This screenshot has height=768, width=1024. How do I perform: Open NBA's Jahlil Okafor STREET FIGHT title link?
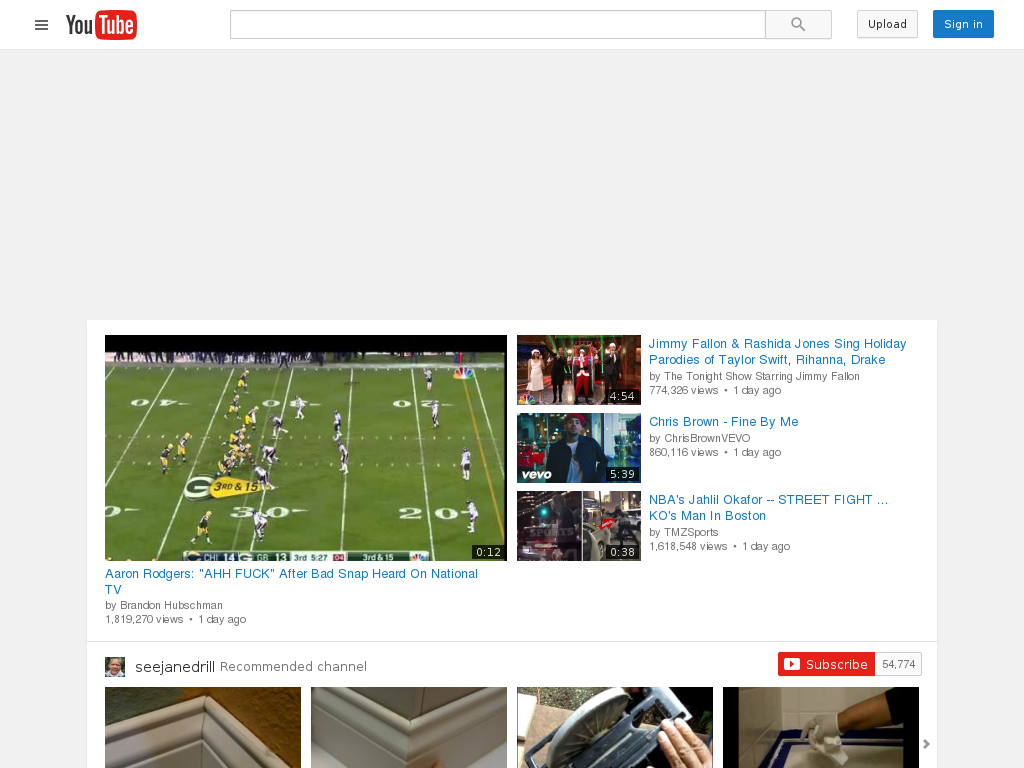(768, 507)
